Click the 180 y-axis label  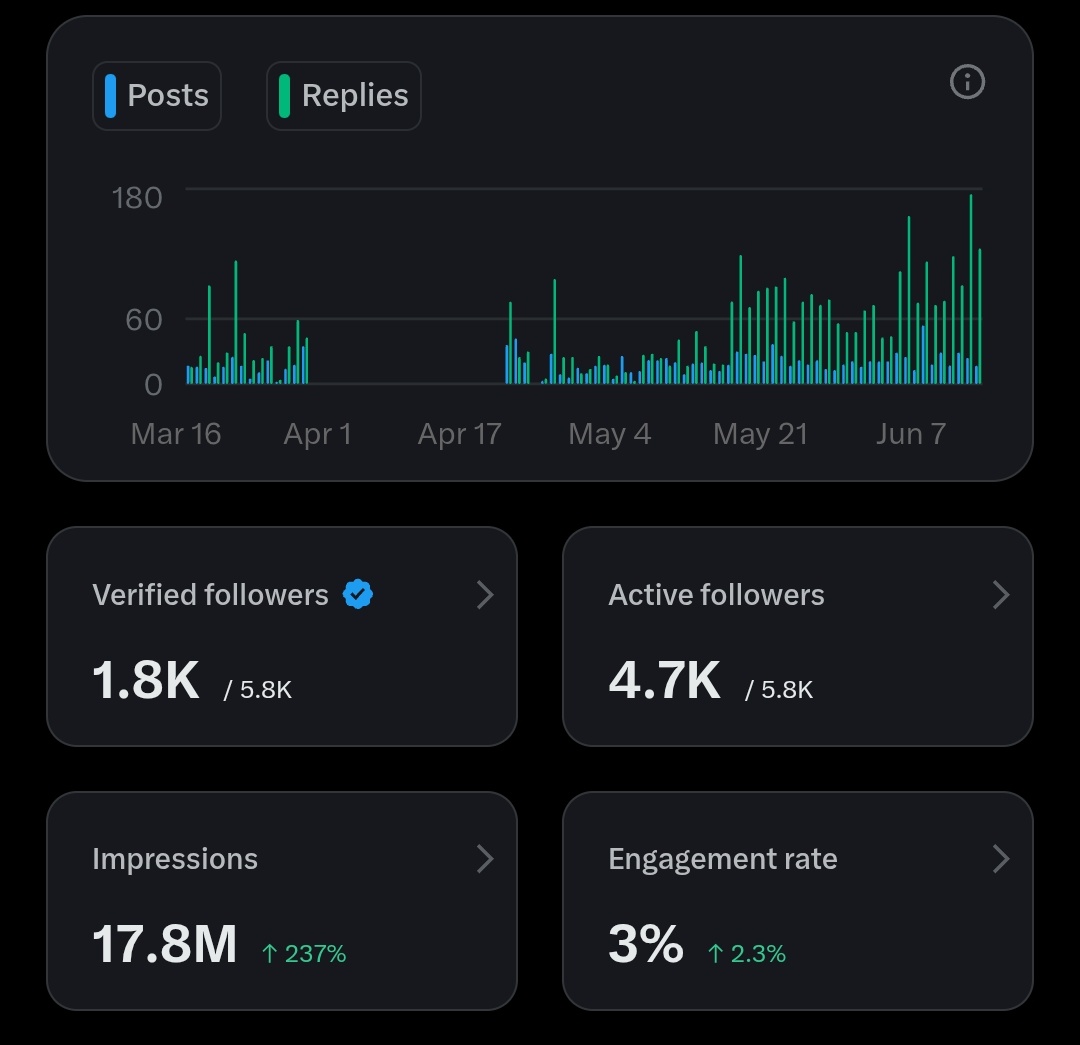click(x=137, y=198)
